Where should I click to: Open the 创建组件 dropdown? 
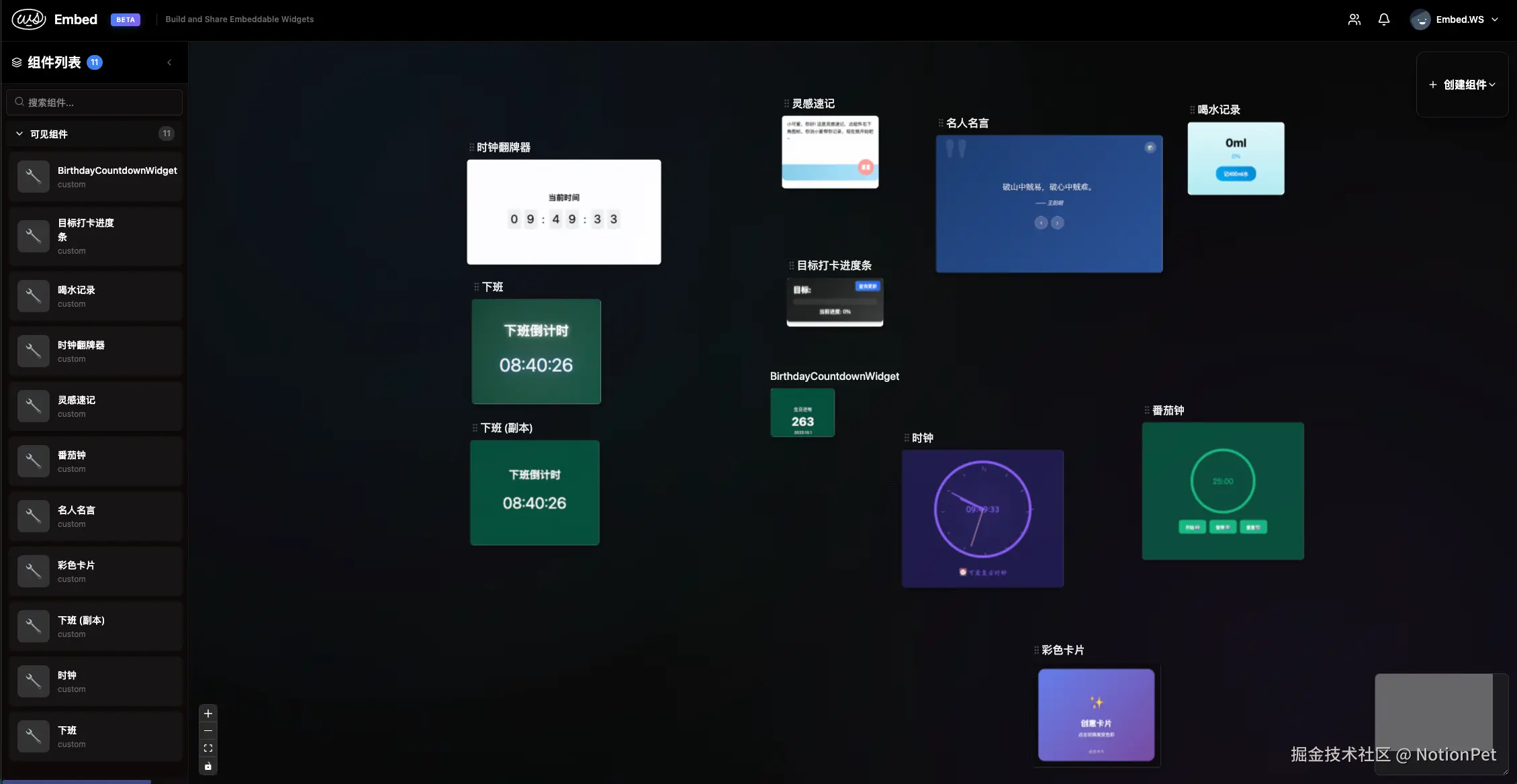[1462, 85]
